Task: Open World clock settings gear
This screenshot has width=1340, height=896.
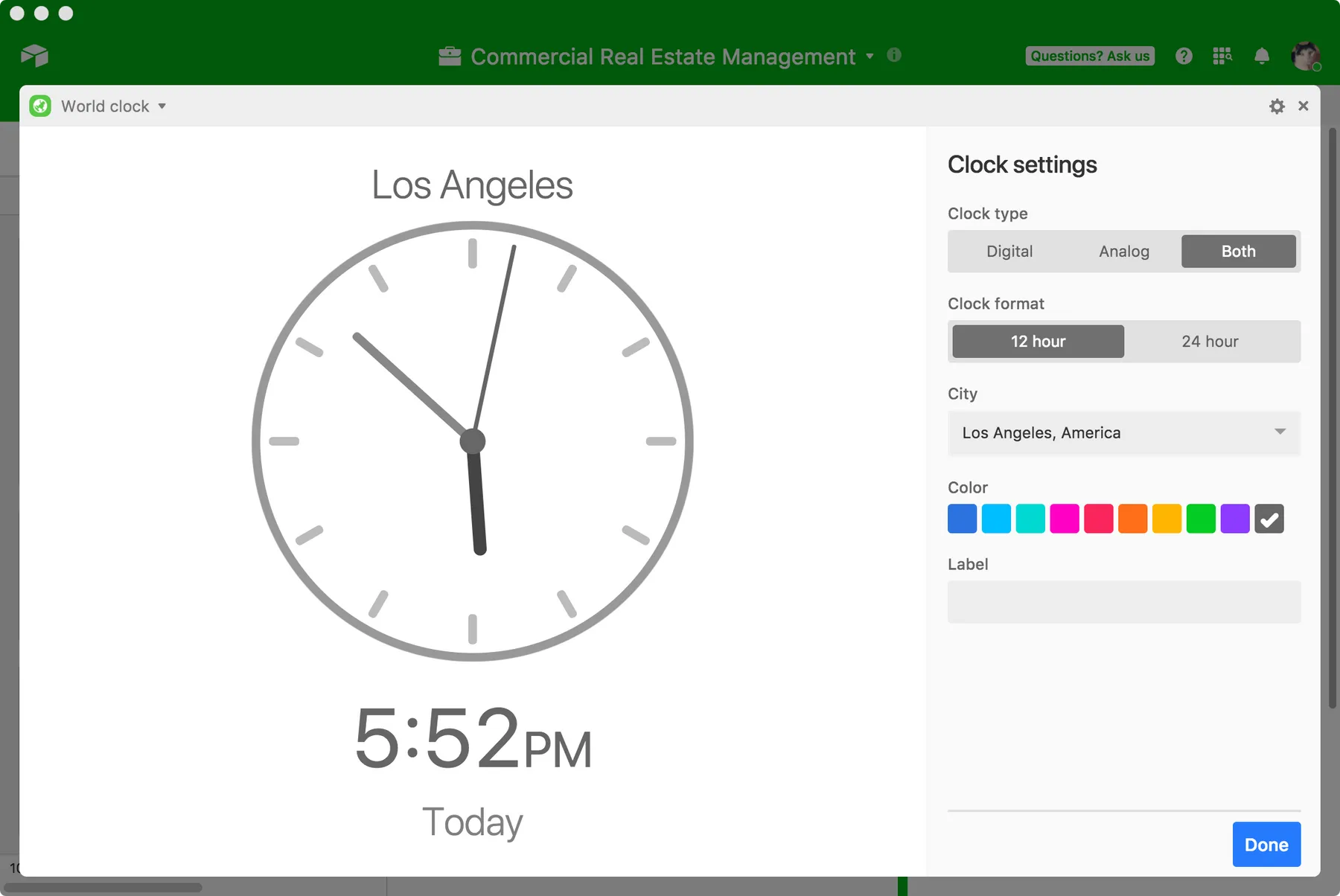Action: click(1277, 106)
